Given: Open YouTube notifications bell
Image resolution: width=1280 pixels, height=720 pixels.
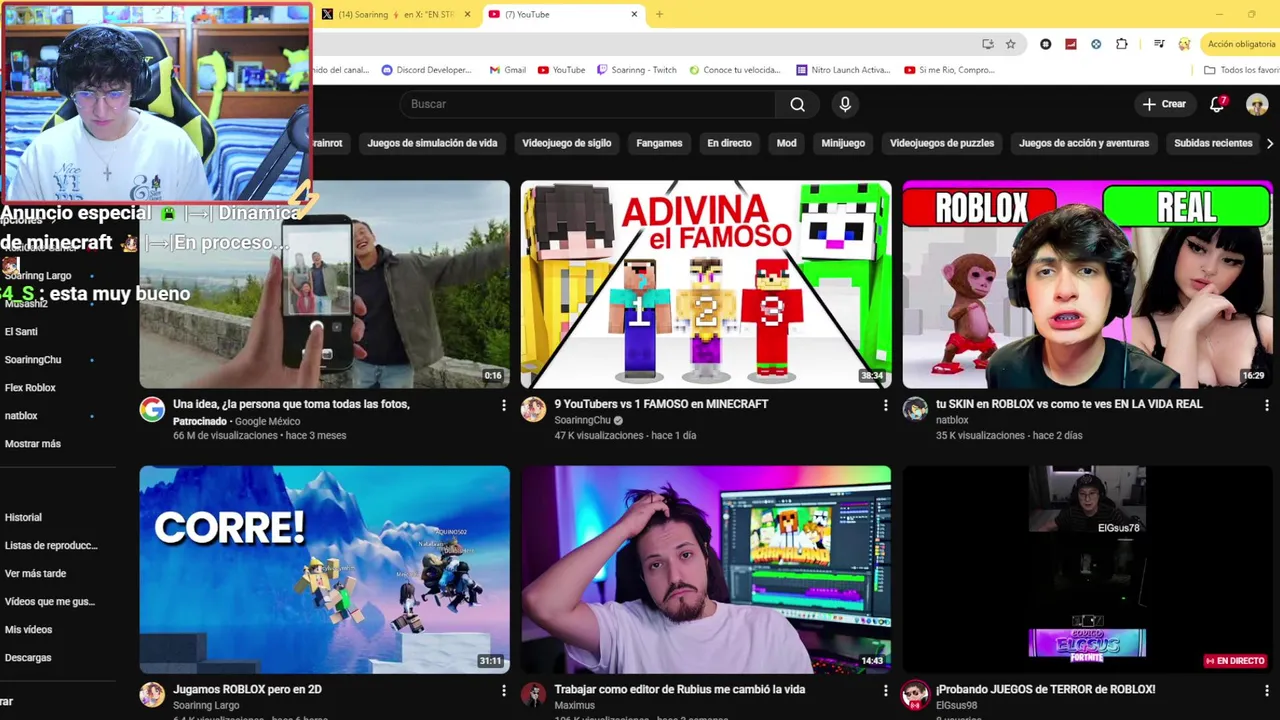Looking at the screenshot, I should (x=1217, y=104).
